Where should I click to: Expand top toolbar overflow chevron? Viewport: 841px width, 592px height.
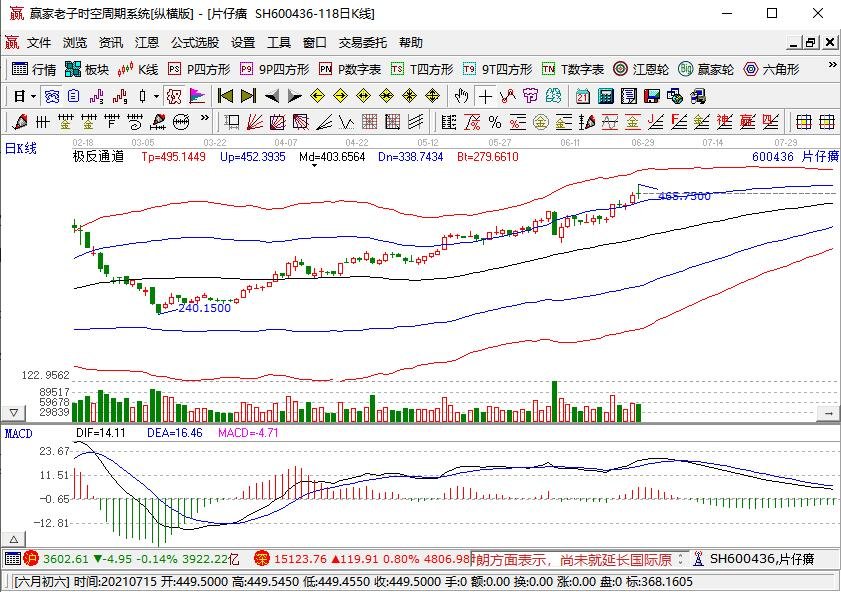[x=832, y=65]
